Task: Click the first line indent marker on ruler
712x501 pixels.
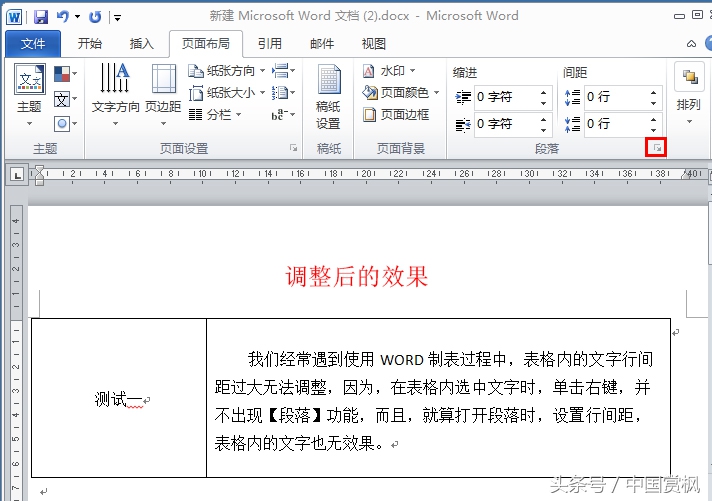Action: pyautogui.click(x=40, y=170)
